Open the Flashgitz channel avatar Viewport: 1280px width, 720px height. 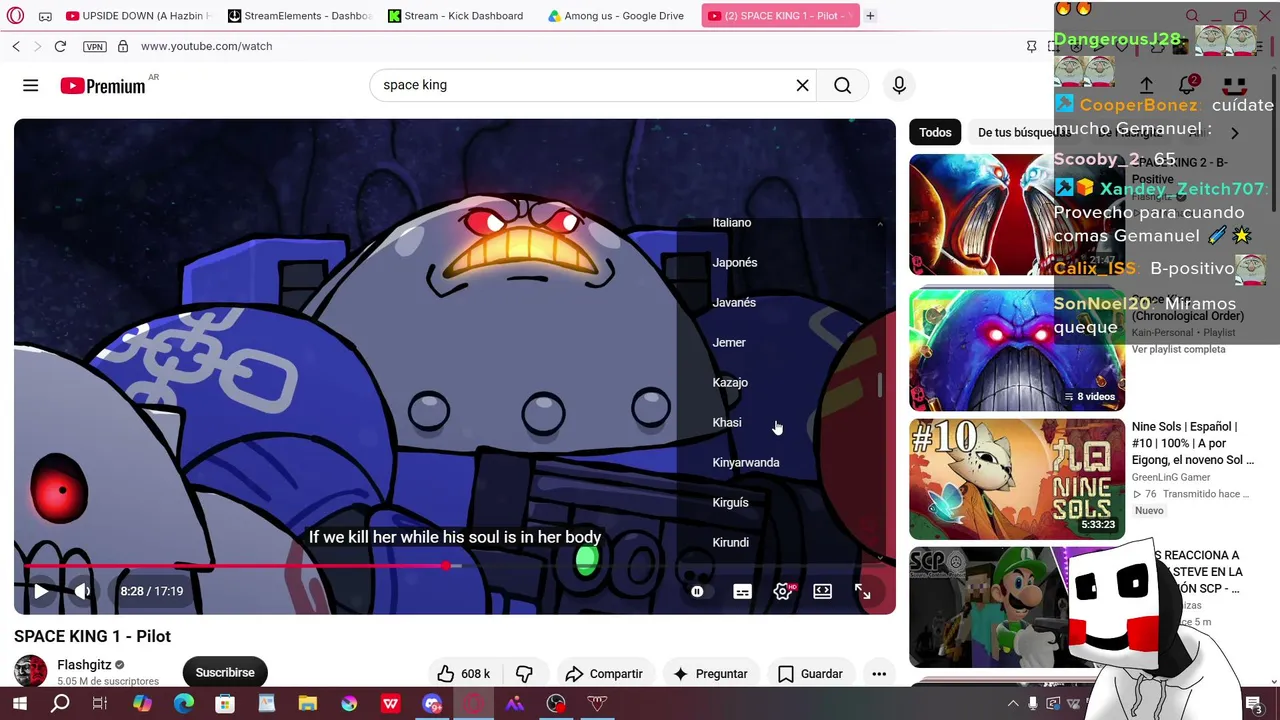click(x=30, y=672)
